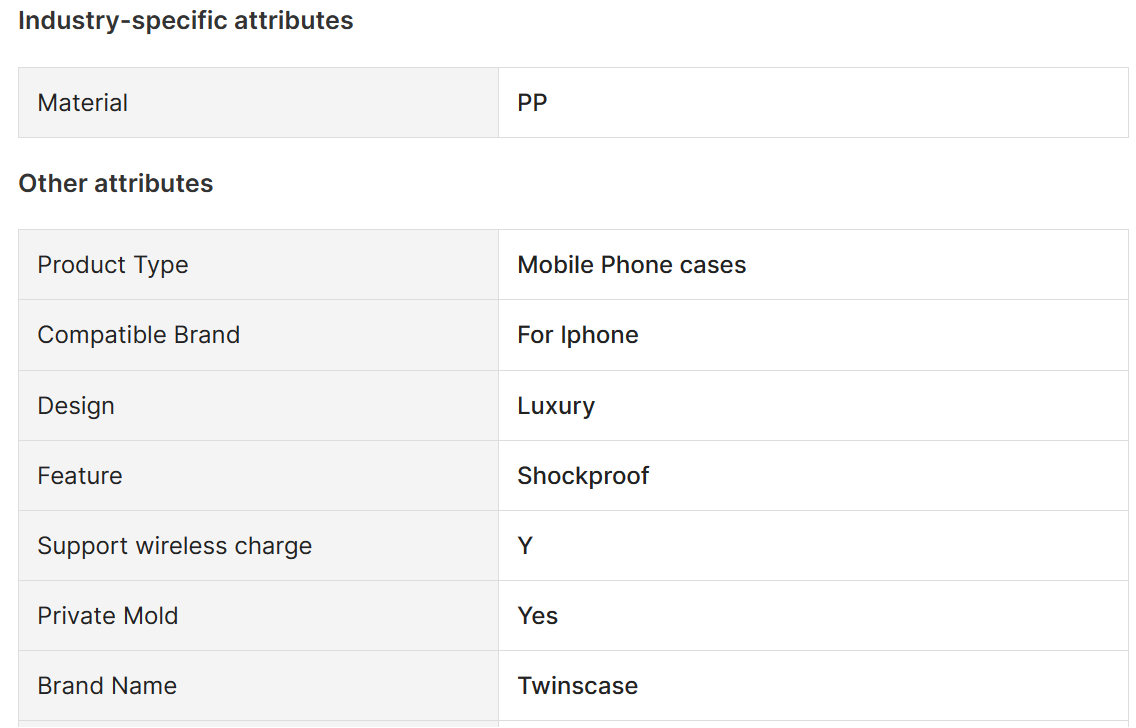This screenshot has width=1136, height=728.
Task: Select the Mobile Phone cases value
Action: click(x=631, y=265)
